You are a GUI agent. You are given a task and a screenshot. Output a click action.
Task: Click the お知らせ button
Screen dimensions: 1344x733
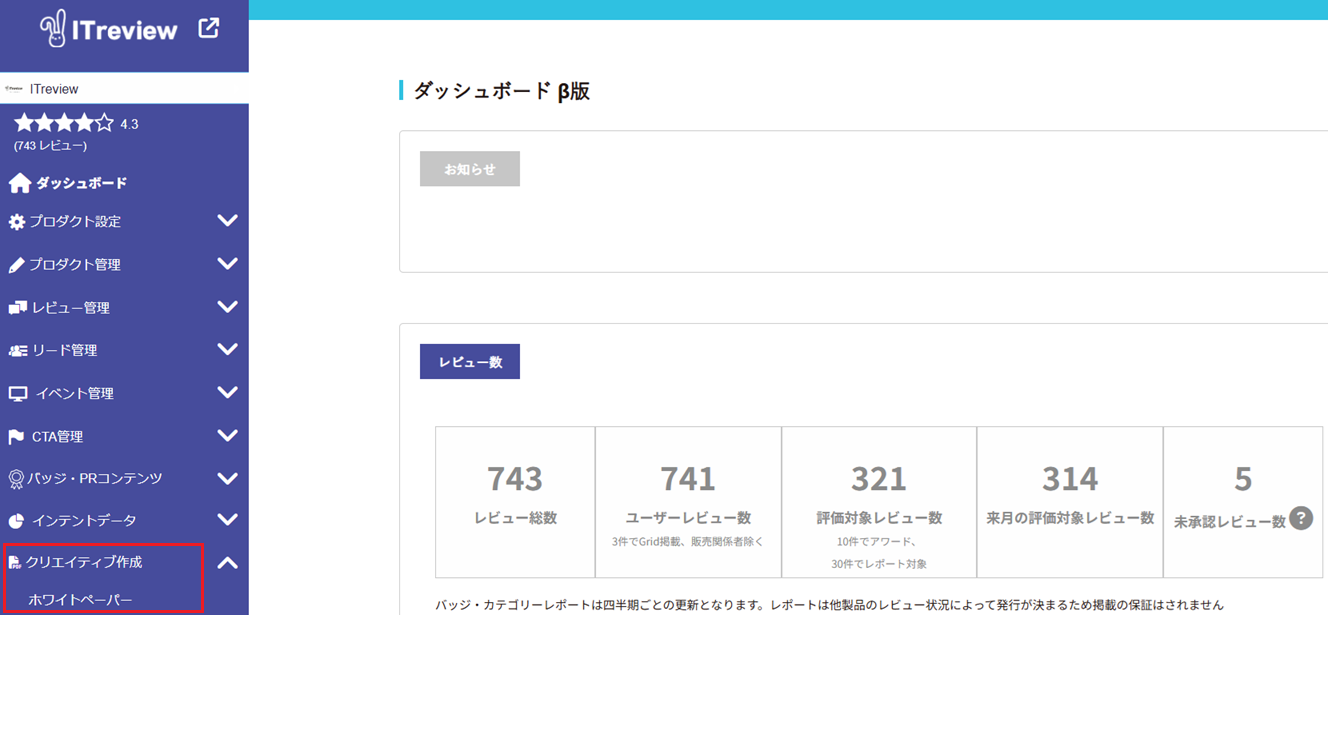click(x=469, y=169)
